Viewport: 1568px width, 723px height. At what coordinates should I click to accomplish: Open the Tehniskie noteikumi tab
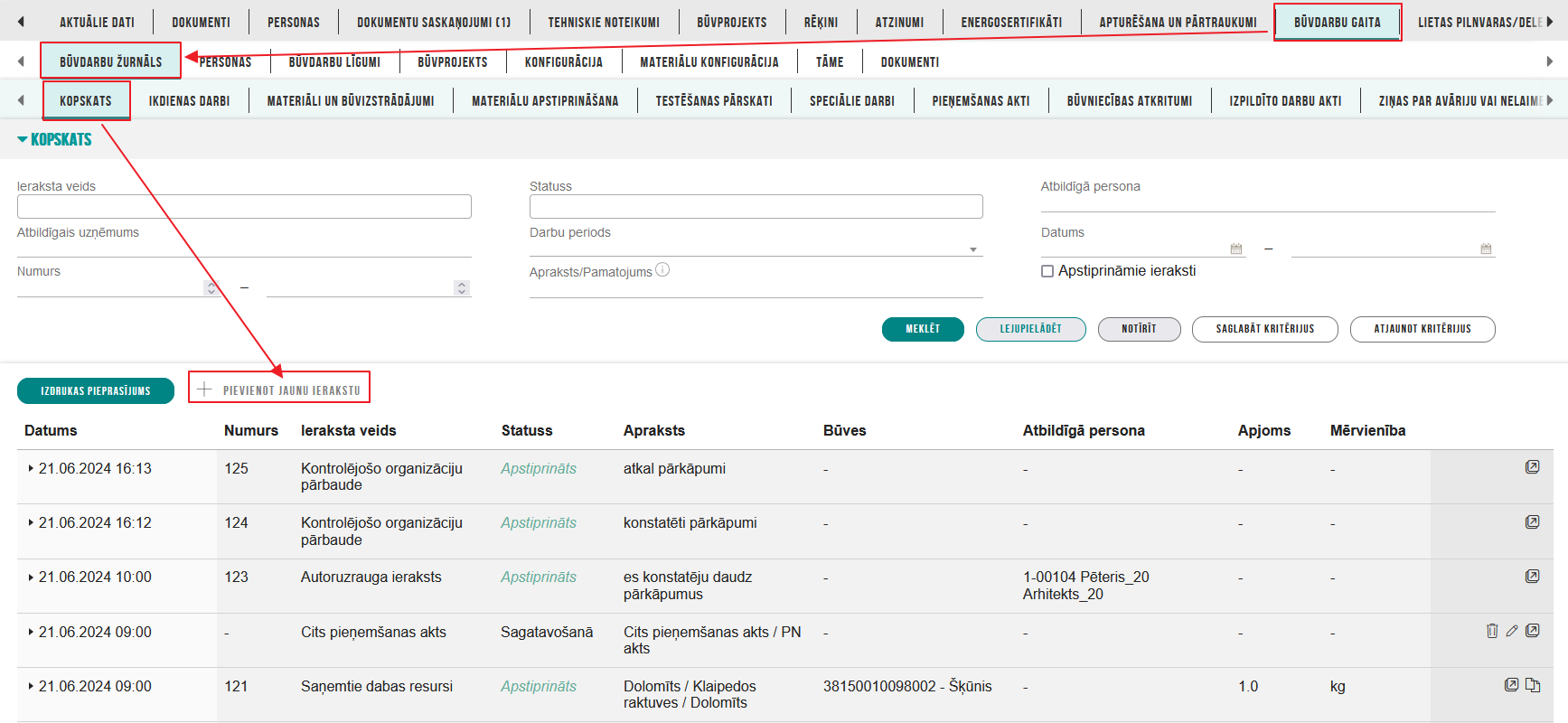click(x=604, y=22)
